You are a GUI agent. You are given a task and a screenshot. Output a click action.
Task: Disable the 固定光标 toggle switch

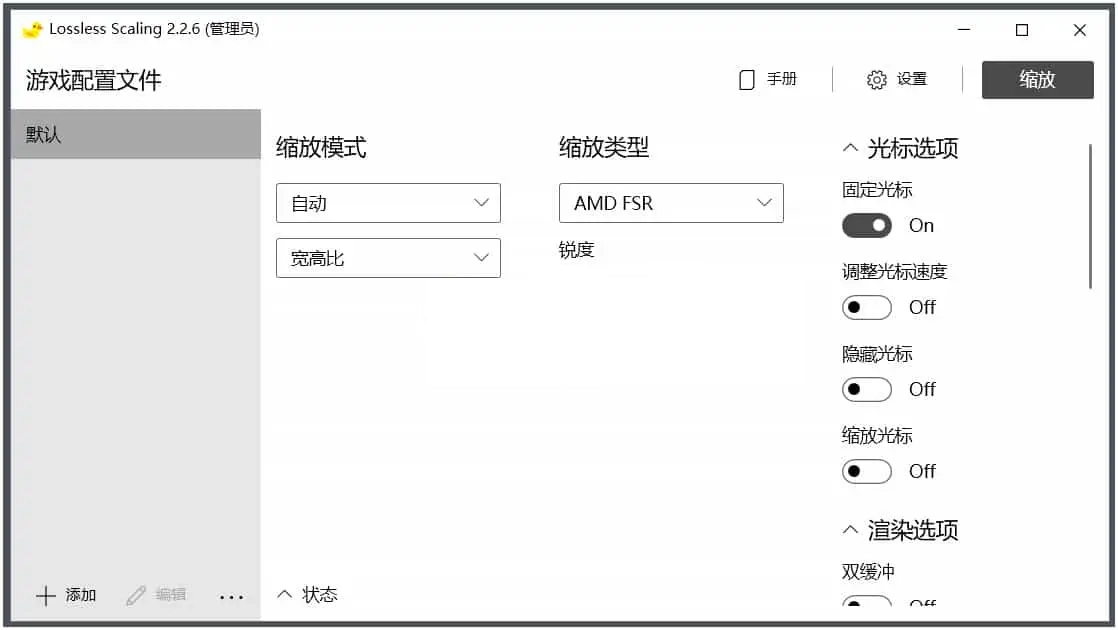(x=866, y=226)
